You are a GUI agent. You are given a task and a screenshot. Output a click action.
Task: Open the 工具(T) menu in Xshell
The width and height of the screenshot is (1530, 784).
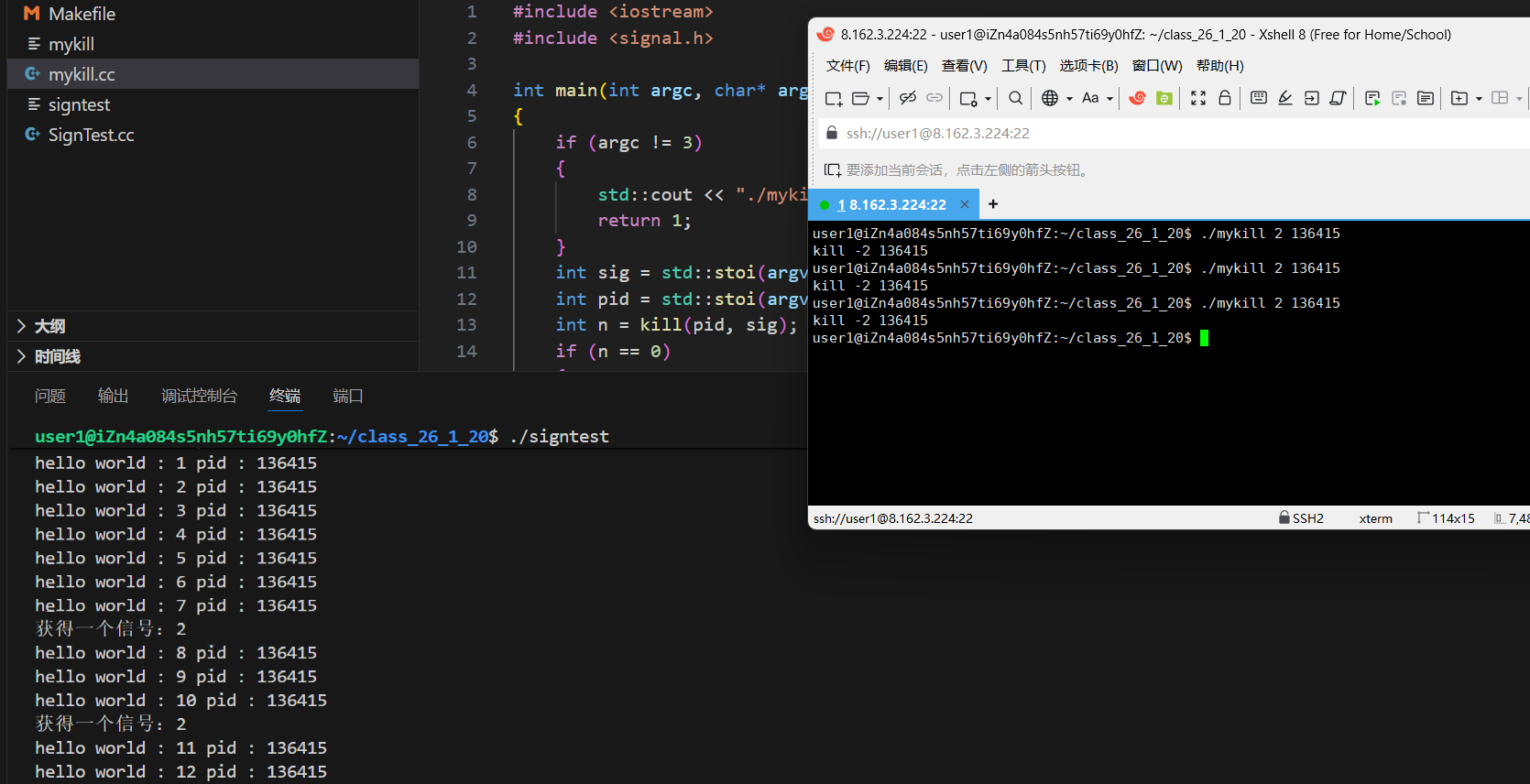1023,66
